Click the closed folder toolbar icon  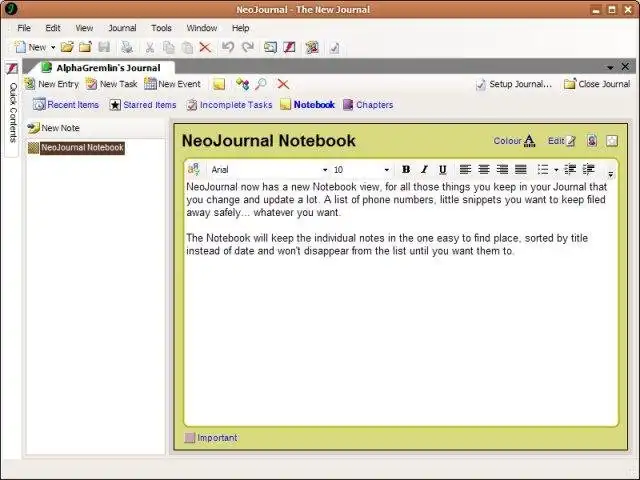pyautogui.click(x=85, y=47)
